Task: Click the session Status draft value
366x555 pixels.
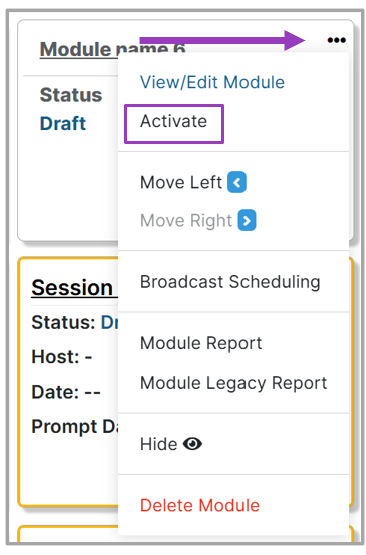Action: [x=110, y=322]
